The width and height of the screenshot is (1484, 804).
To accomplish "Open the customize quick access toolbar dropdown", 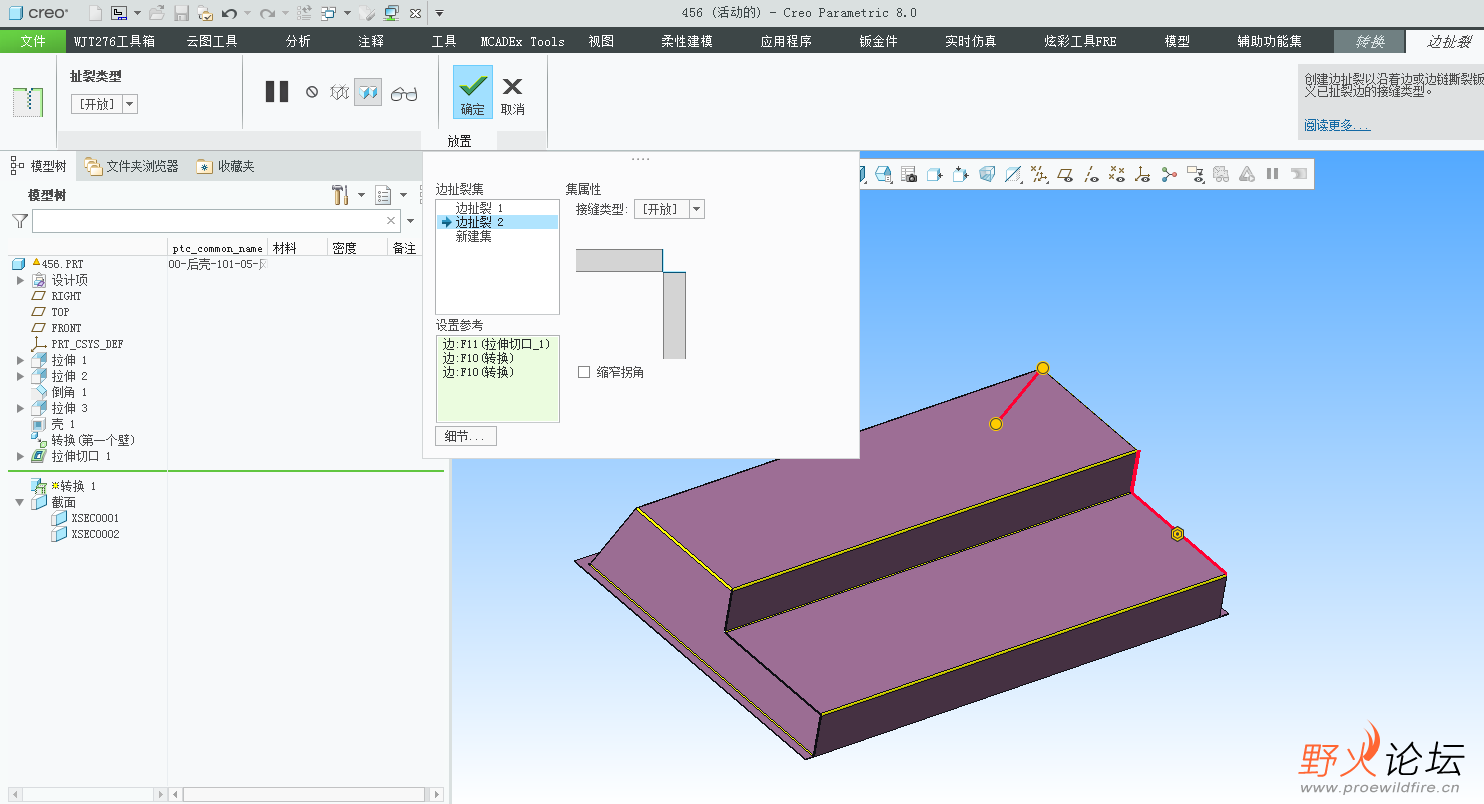I will (x=439, y=13).
